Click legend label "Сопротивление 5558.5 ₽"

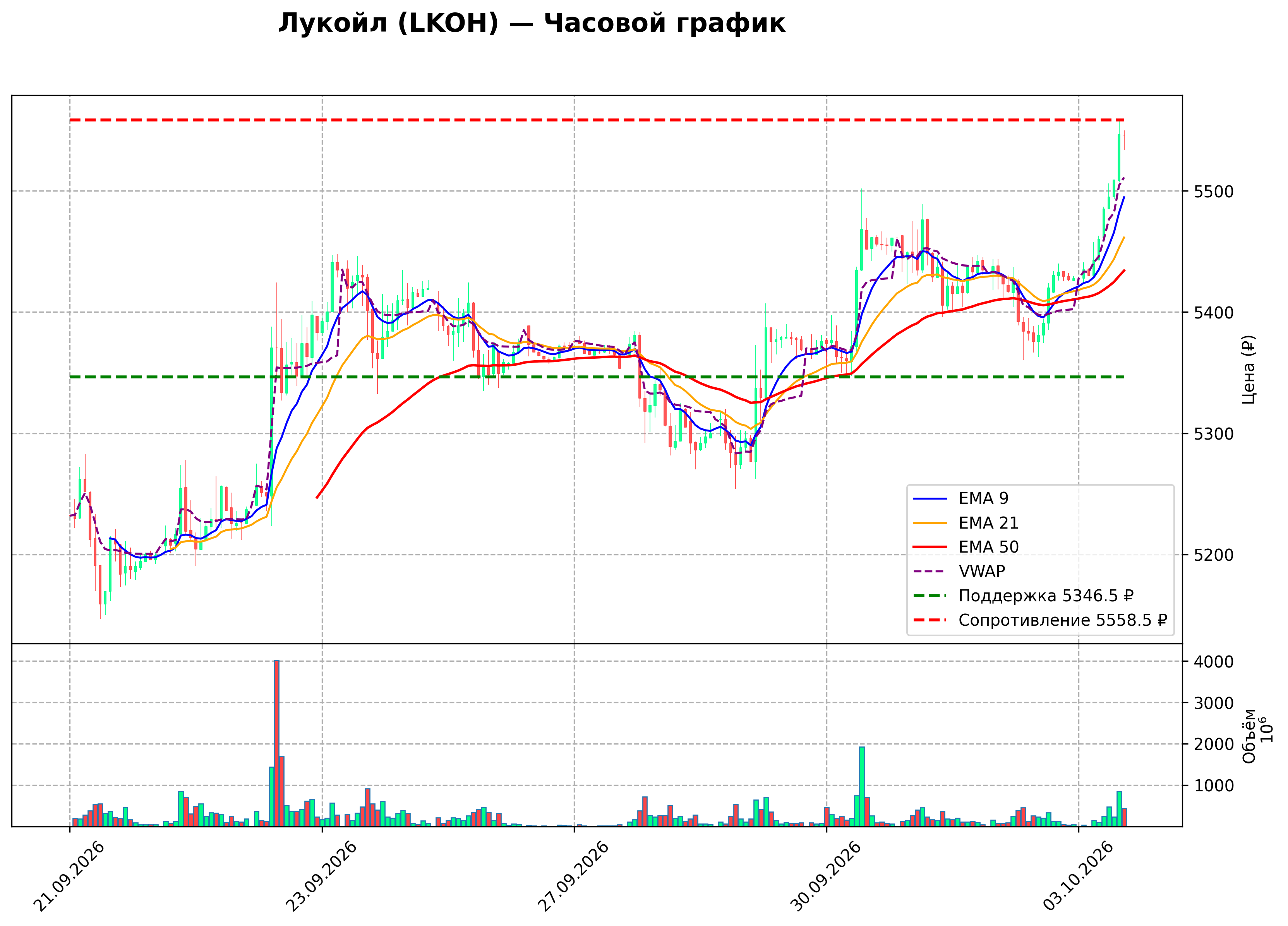pos(1063,621)
